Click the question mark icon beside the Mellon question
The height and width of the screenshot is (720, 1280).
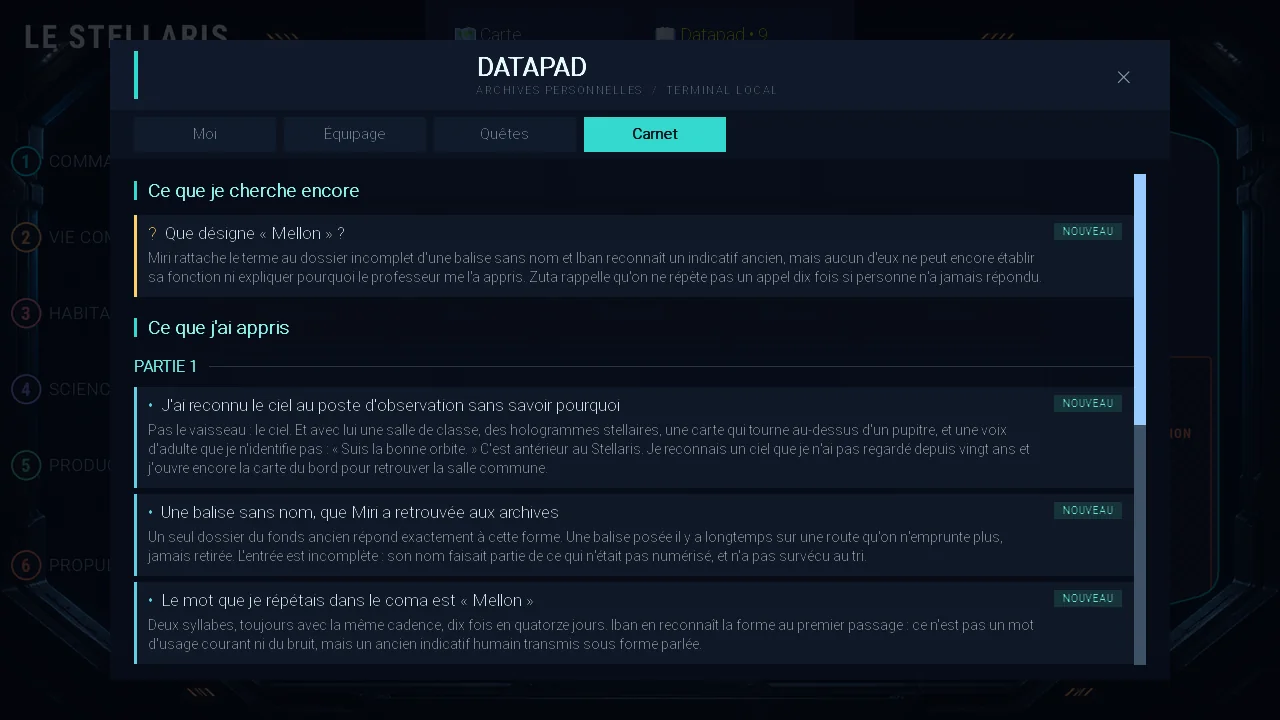click(x=152, y=233)
